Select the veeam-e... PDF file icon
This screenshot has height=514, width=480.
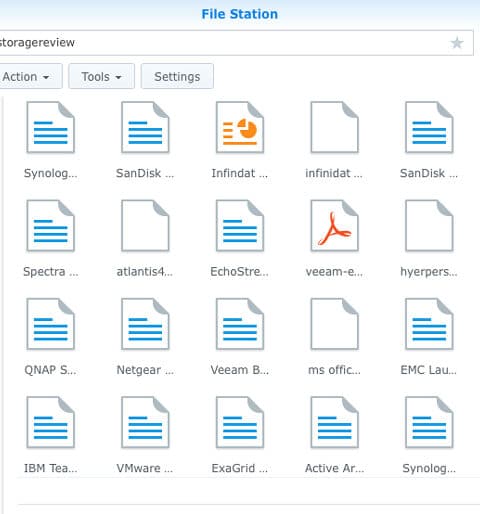(x=334, y=226)
